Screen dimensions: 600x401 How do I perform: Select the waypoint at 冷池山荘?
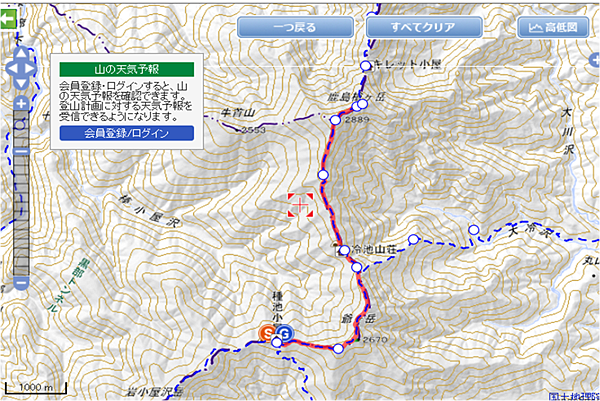click(x=344, y=250)
